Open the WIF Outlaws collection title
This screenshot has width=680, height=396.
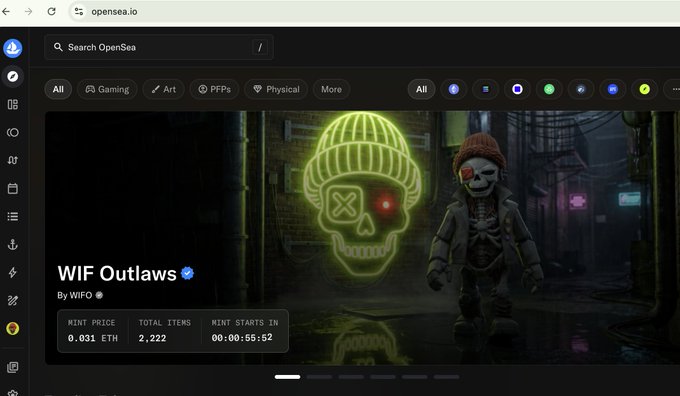point(117,274)
